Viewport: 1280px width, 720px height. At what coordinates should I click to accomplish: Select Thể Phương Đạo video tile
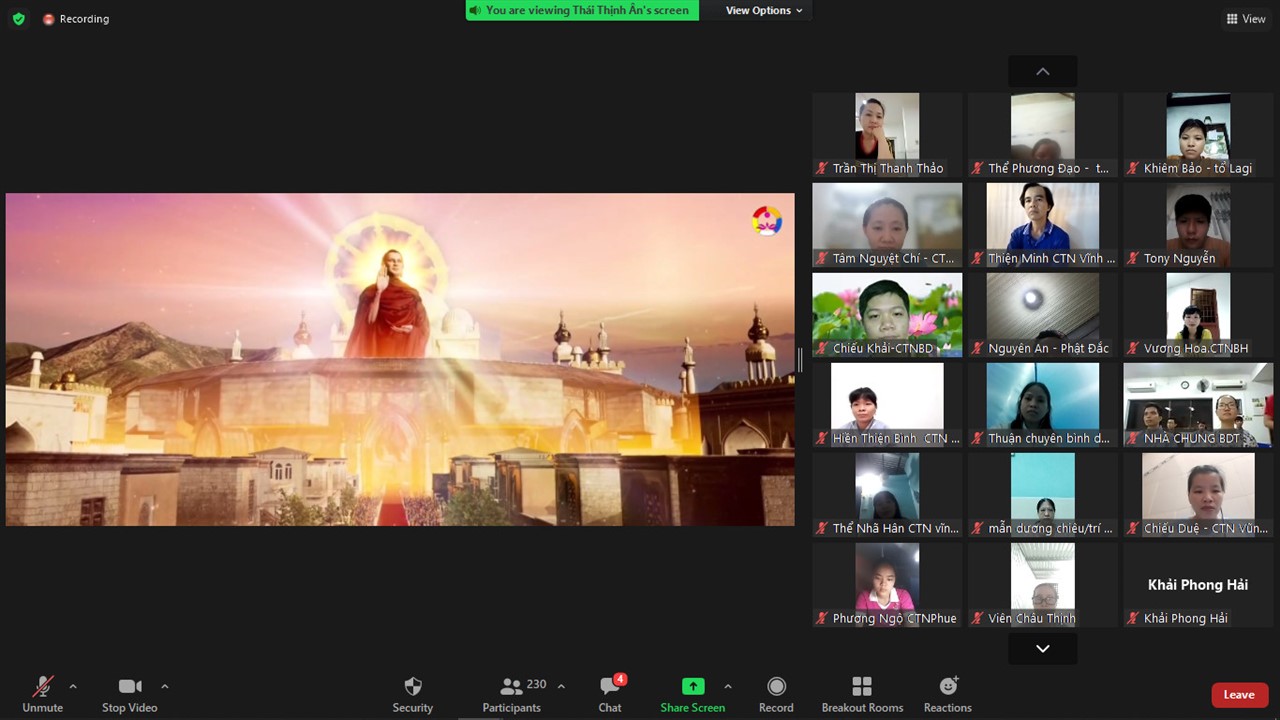coord(1043,135)
